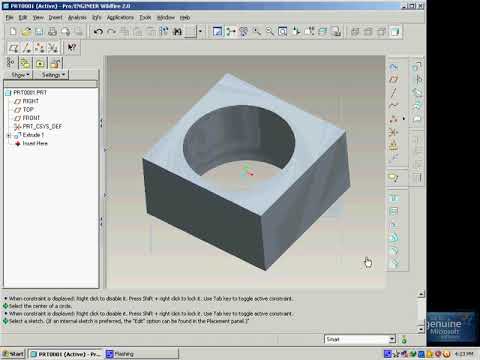Undo the last action
The image size is (480, 360).
click(x=98, y=31)
